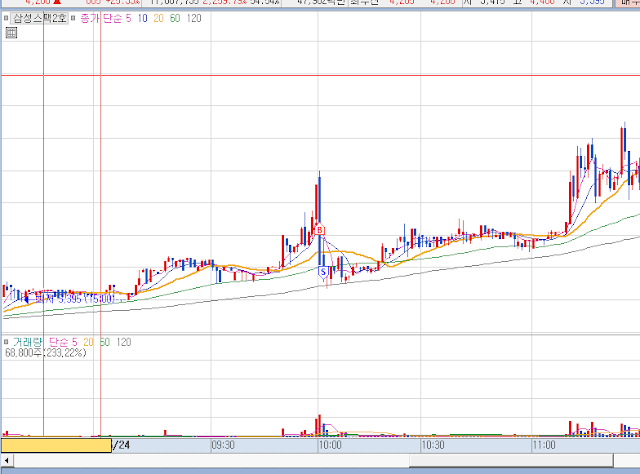Select the green moving average 60 legend
The width and height of the screenshot is (640, 474).
(175, 18)
